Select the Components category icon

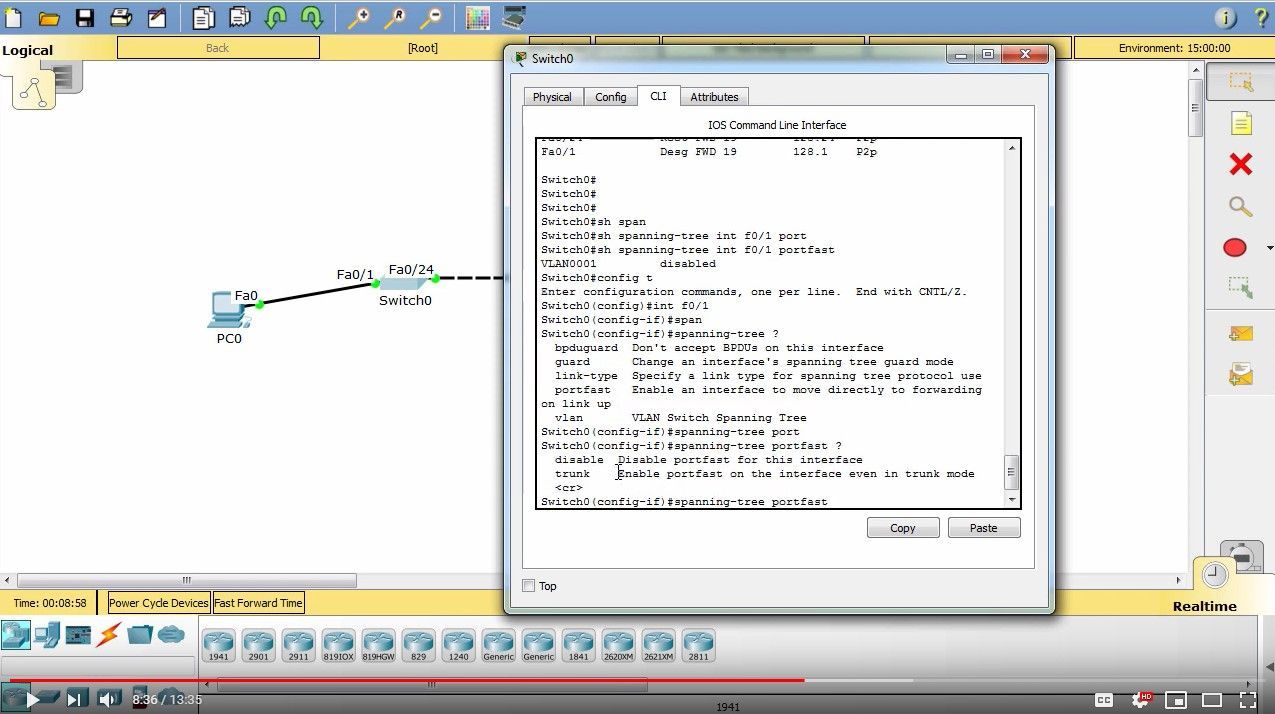coord(78,634)
